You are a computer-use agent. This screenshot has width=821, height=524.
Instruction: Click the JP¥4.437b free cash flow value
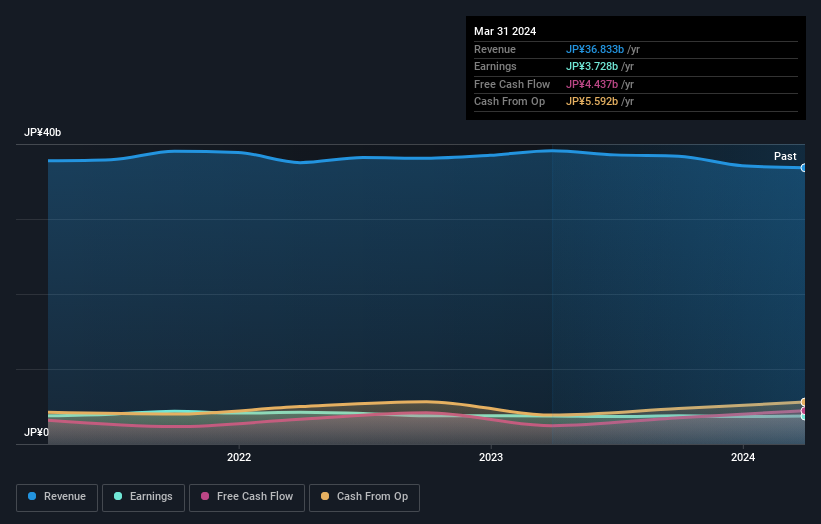click(x=592, y=84)
